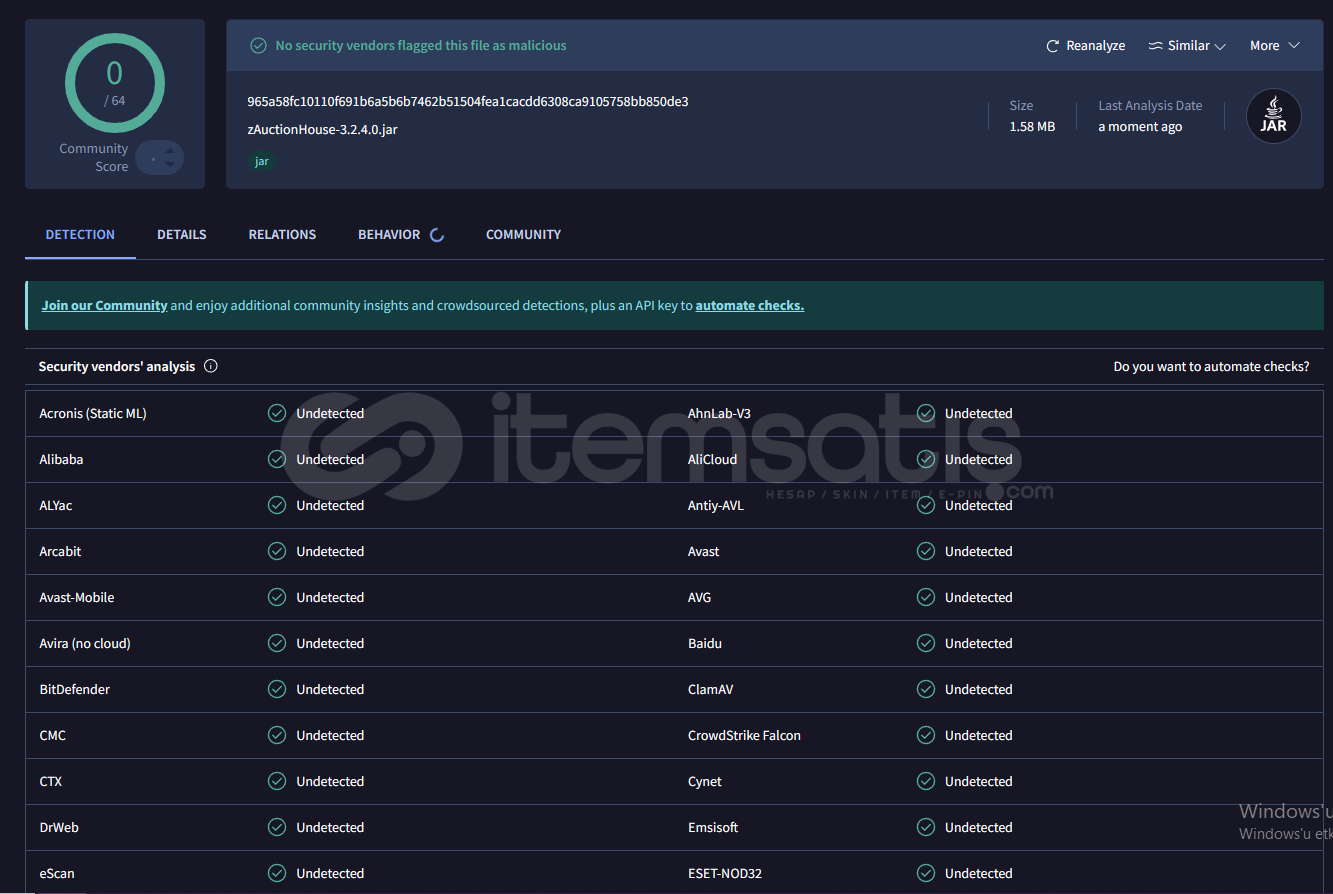1333x894 pixels.
Task: Click the Reanalyze button
Action: [1086, 46]
